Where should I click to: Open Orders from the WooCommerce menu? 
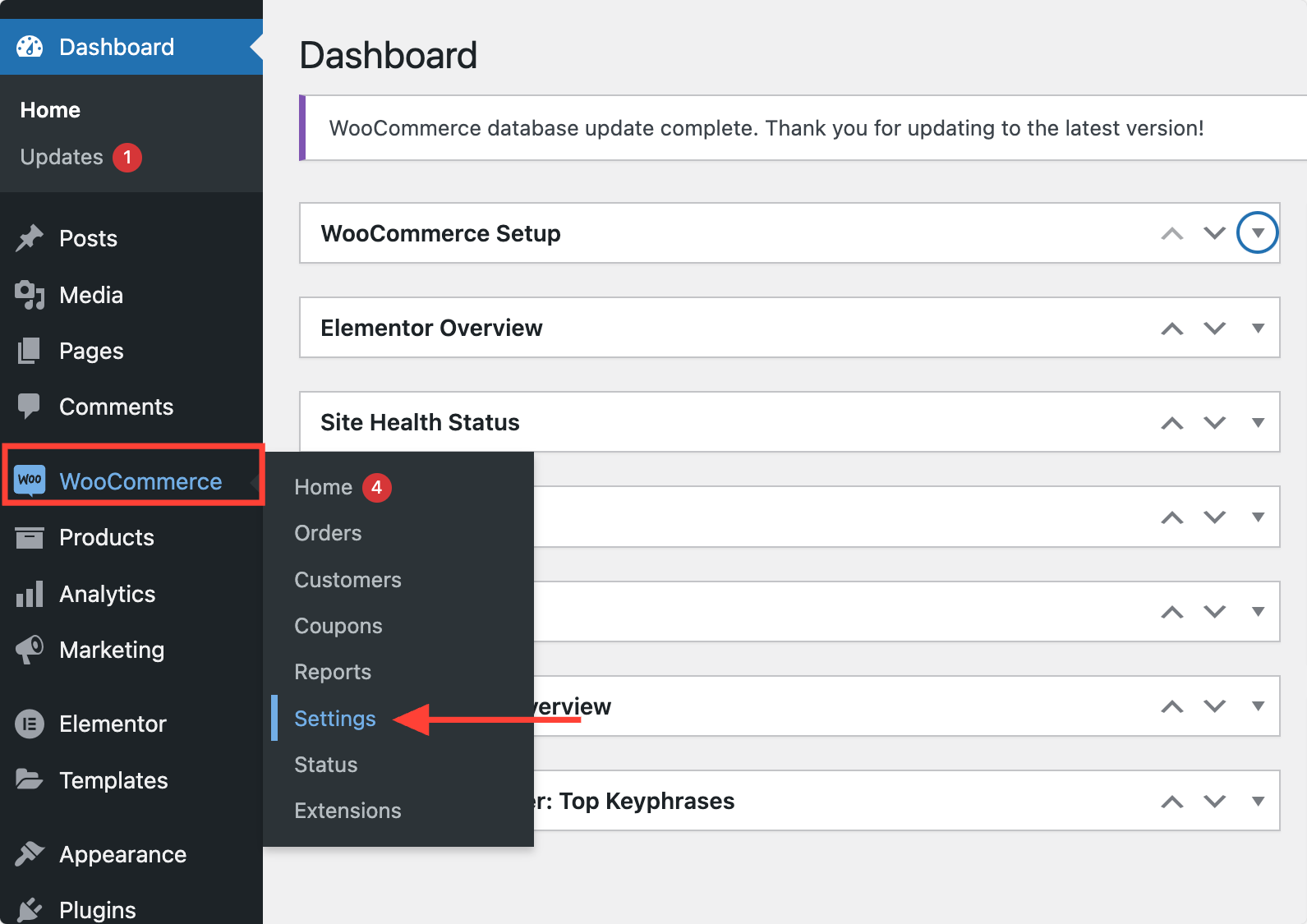pyautogui.click(x=327, y=532)
